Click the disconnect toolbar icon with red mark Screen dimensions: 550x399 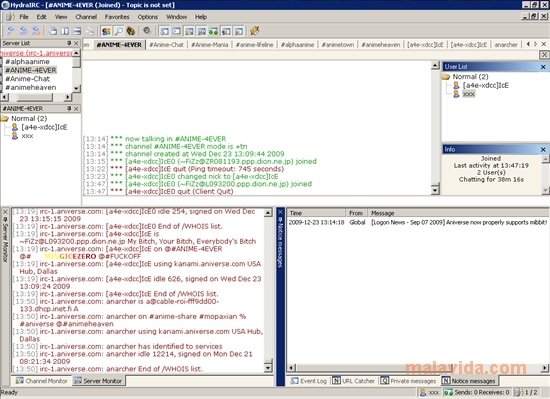pos(36,31)
